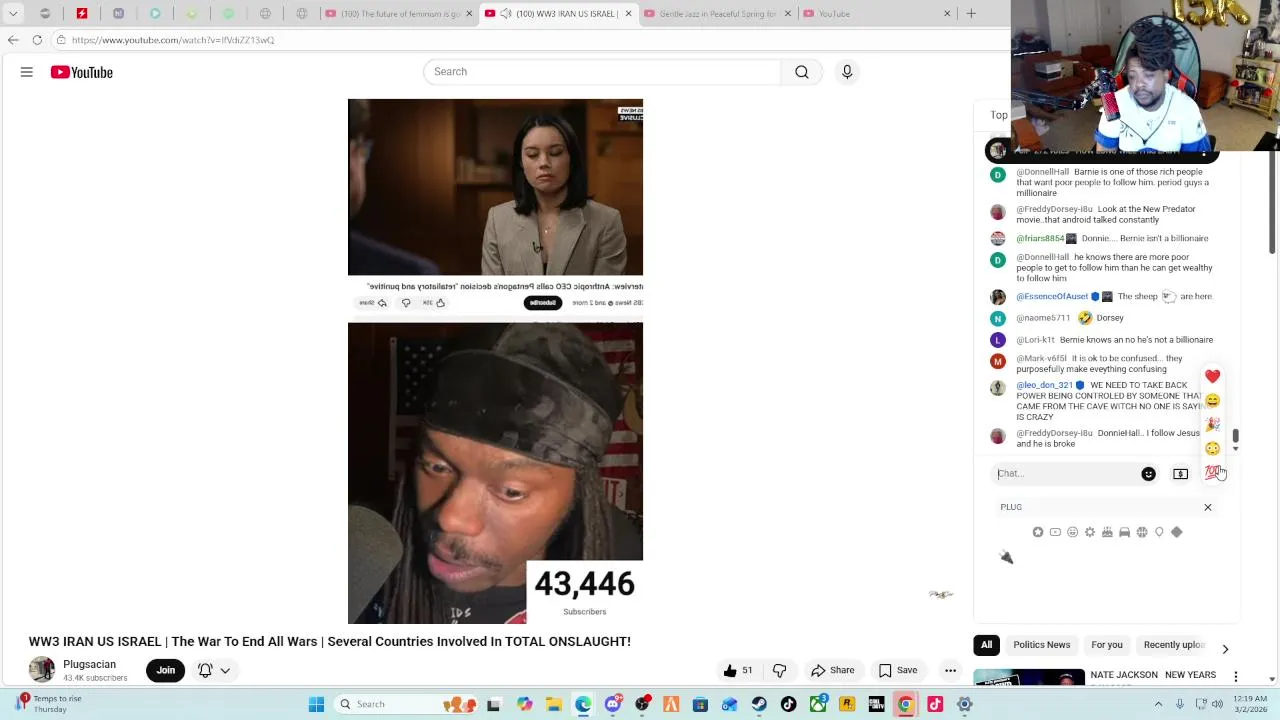Screen dimensions: 1280x720
Task: Like the video showing 51 likes
Action: click(x=738, y=670)
